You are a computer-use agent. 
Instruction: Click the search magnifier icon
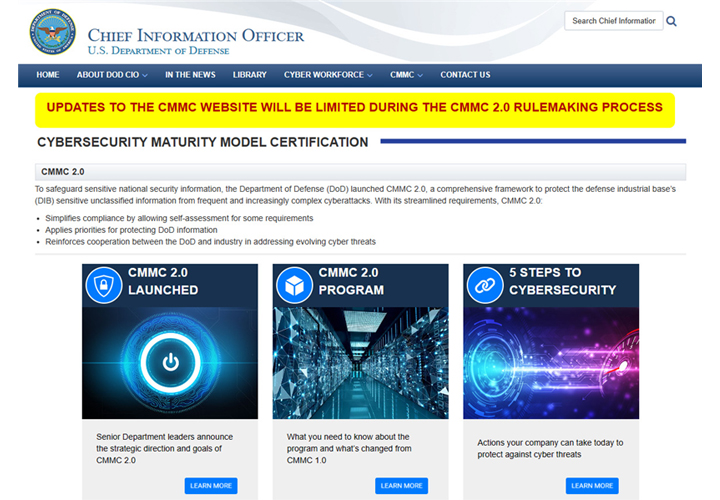pos(671,21)
